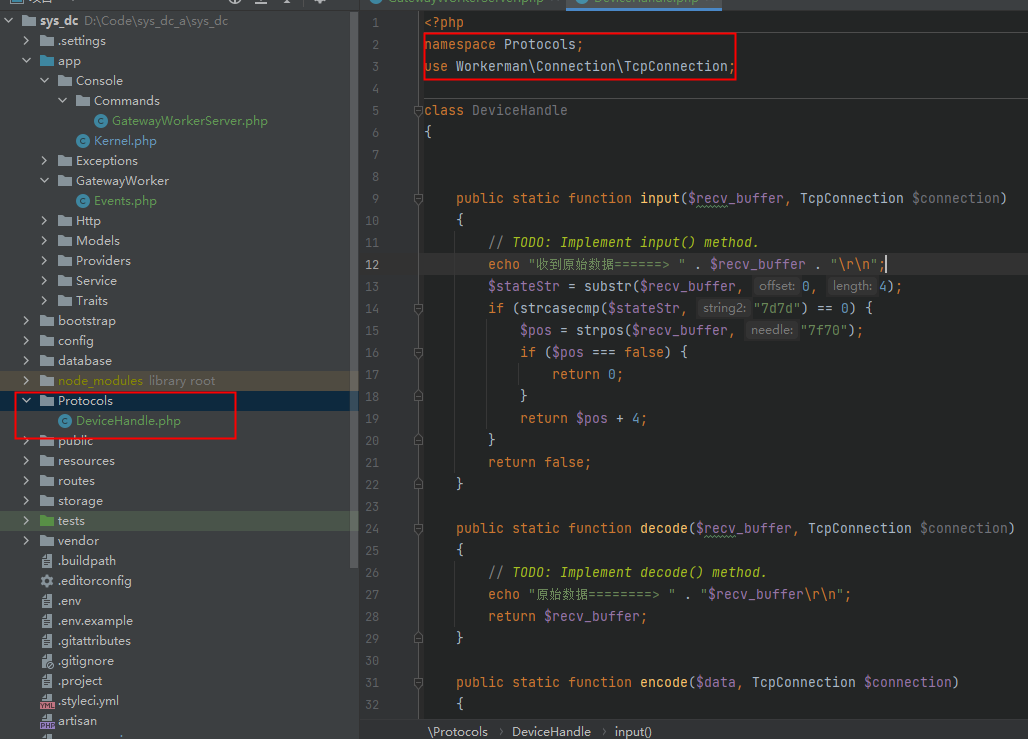Fold the decode function at line 24
The height and width of the screenshot is (739, 1028).
pyautogui.click(x=418, y=529)
